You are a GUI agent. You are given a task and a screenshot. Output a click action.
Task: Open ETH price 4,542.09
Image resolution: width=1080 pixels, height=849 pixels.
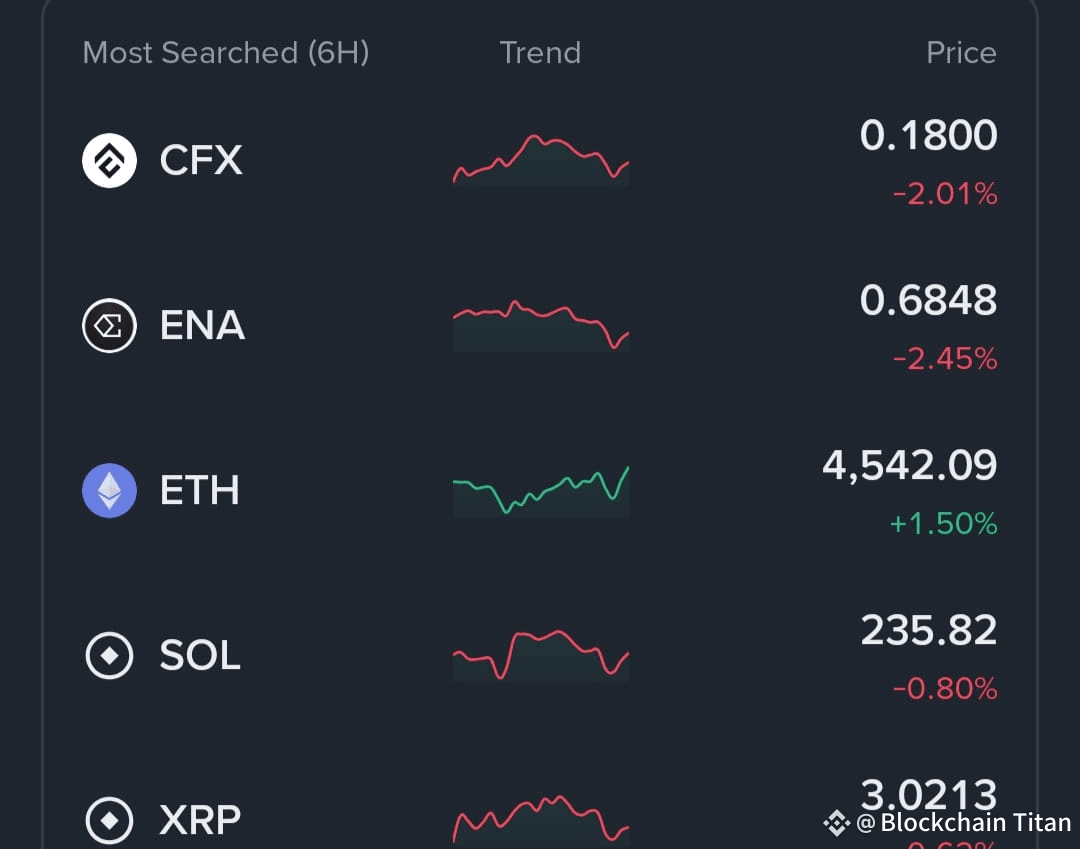909,464
